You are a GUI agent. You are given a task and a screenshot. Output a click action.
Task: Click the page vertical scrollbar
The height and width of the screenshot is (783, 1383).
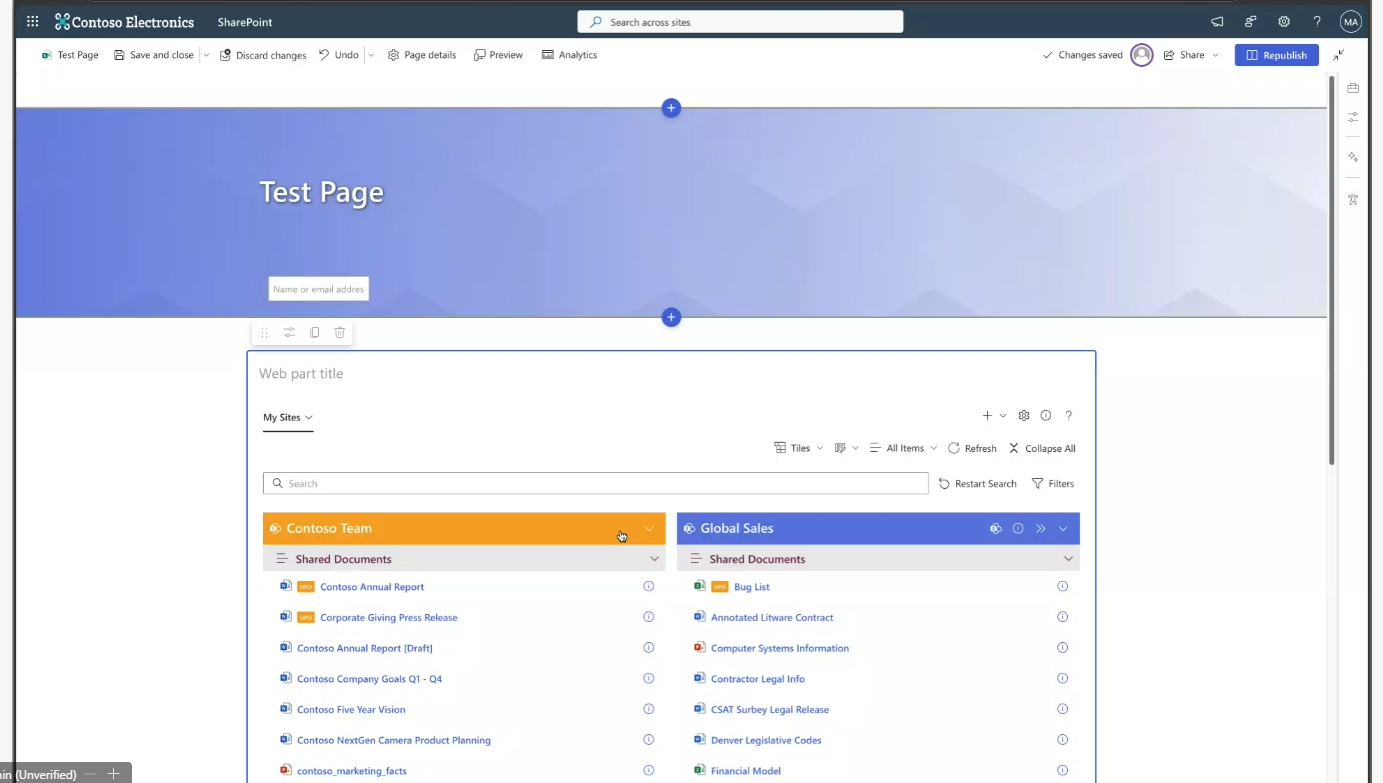(1332, 270)
